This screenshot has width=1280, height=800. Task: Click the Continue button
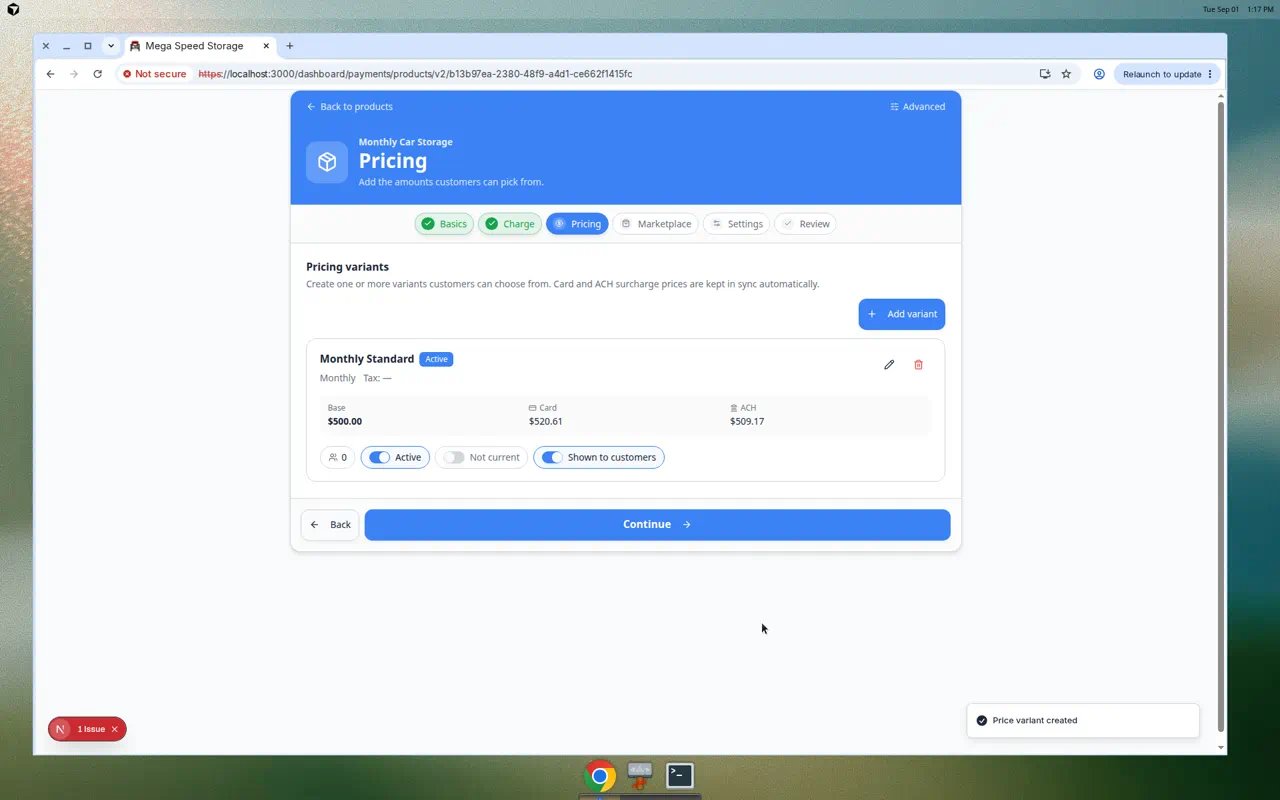[x=657, y=525]
